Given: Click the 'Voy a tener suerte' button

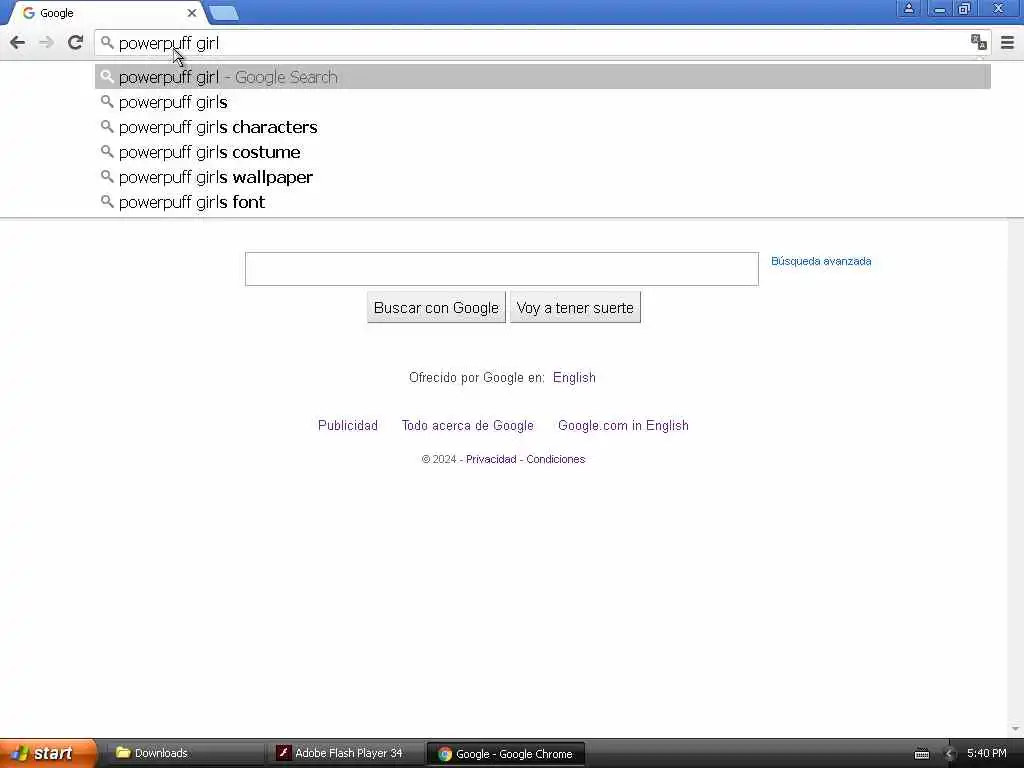Looking at the screenshot, I should point(575,308).
